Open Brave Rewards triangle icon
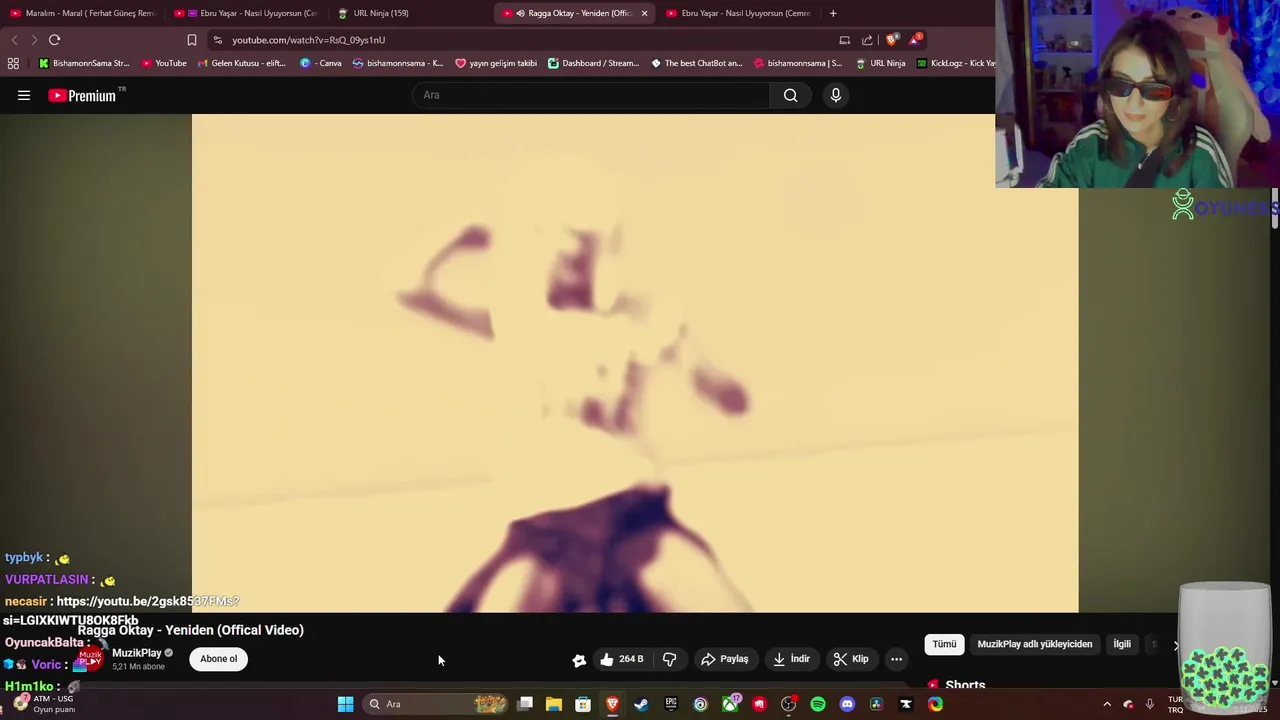The image size is (1280, 720). pyautogui.click(x=915, y=39)
